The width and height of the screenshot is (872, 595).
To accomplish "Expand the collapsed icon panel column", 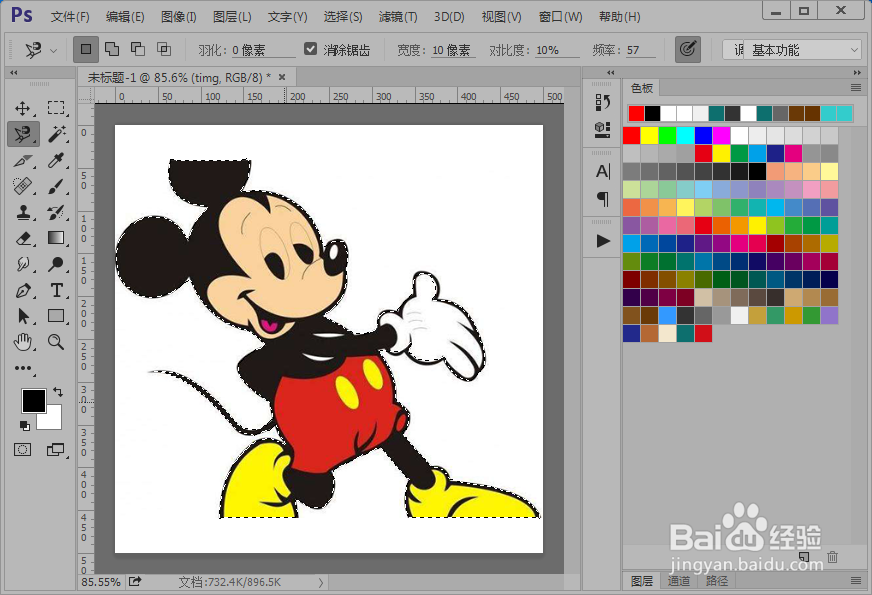I will click(x=611, y=72).
